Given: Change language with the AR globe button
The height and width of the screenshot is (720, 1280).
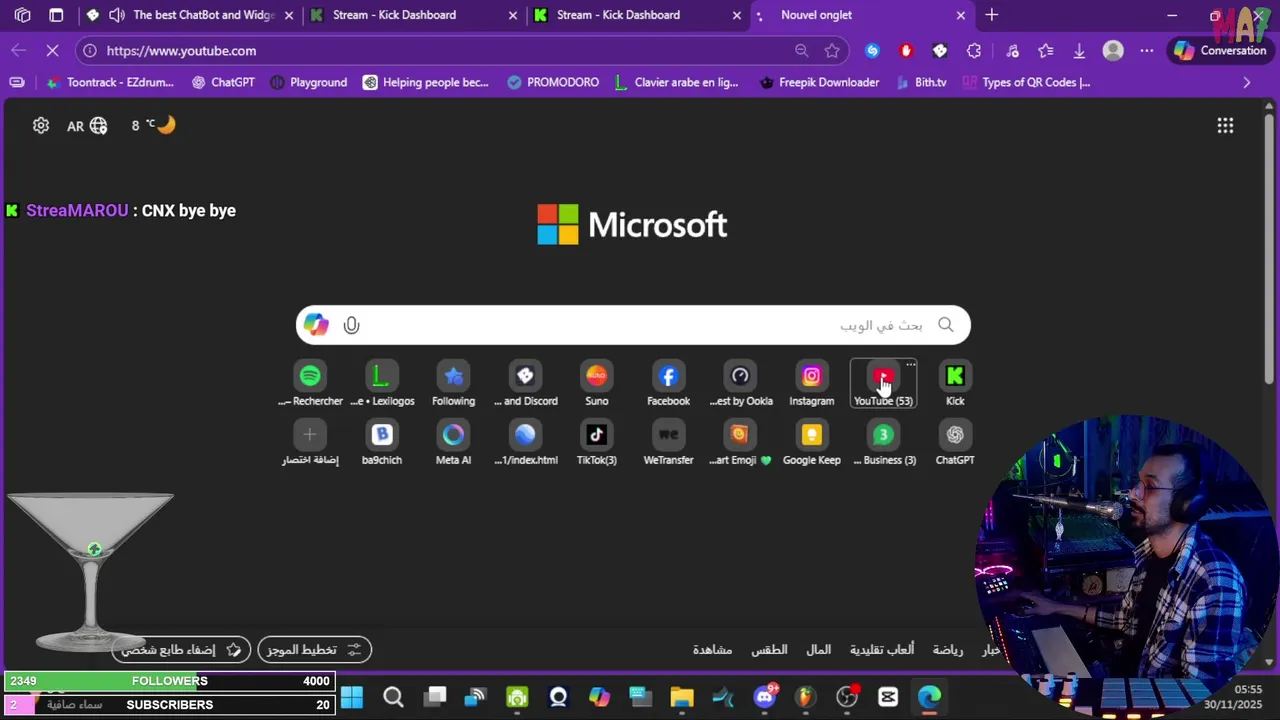Looking at the screenshot, I should pos(87,126).
